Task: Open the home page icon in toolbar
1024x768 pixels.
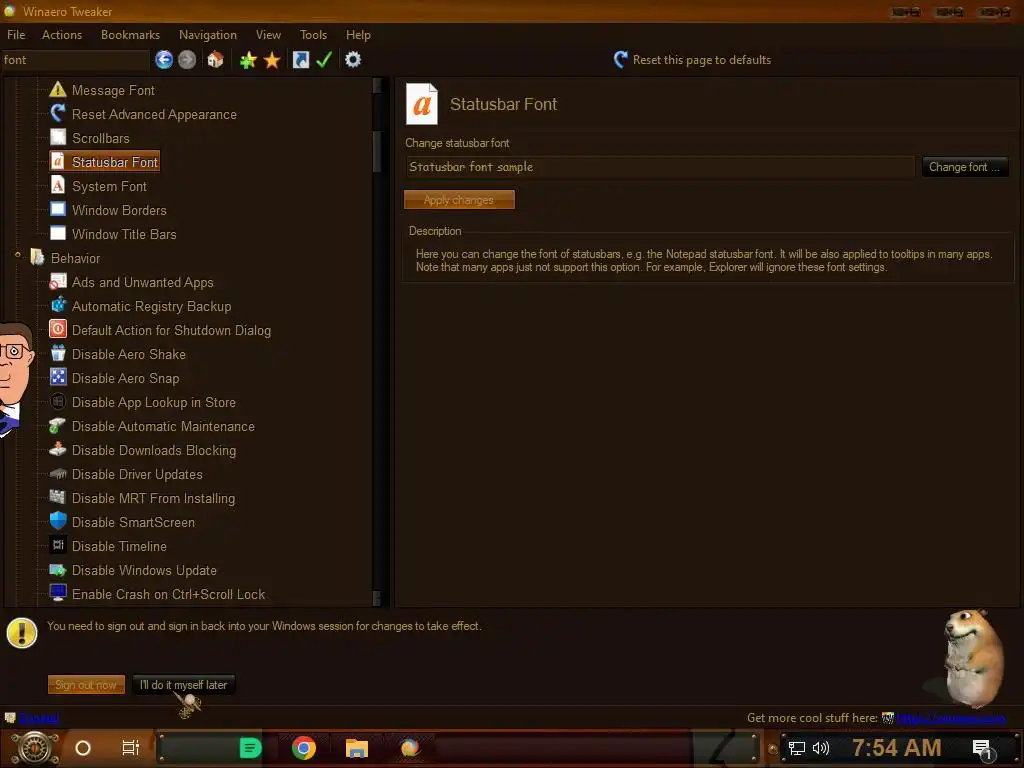Action: point(216,60)
